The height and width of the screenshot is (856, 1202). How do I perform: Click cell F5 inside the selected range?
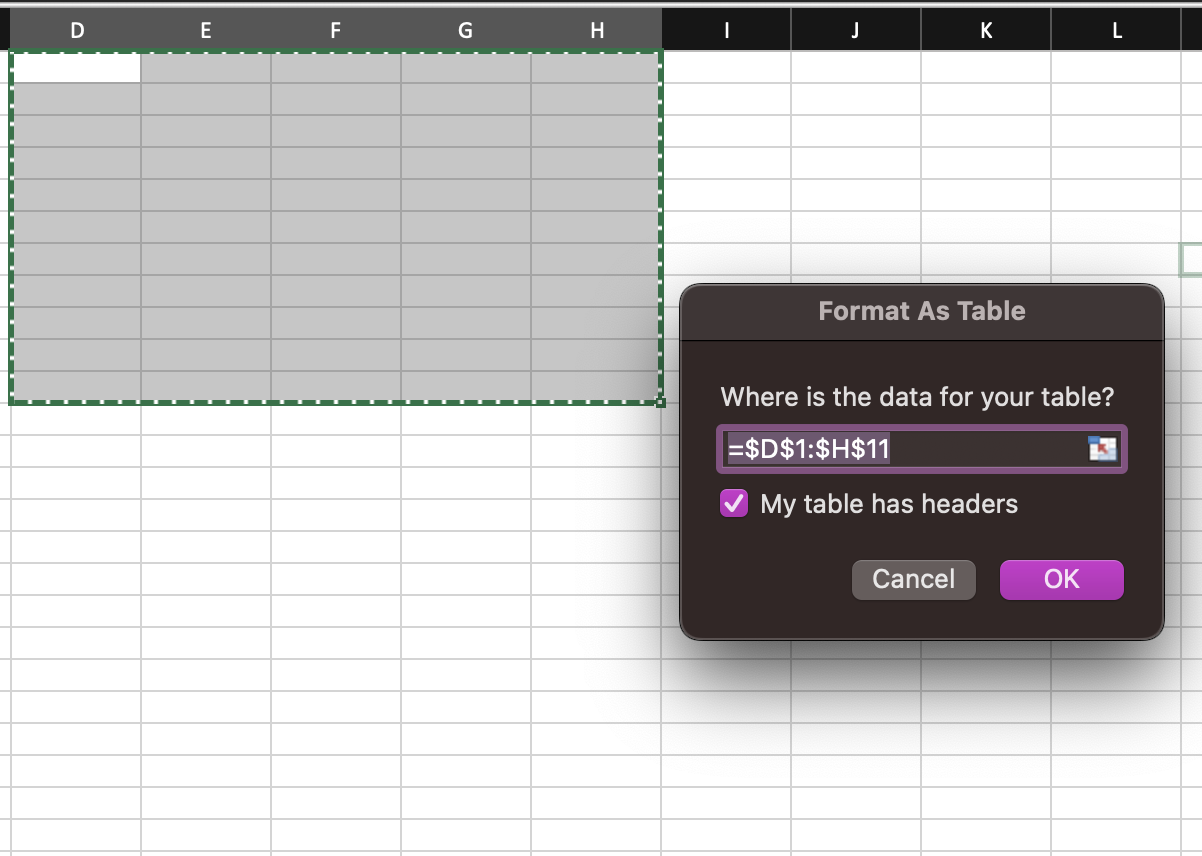[x=336, y=195]
